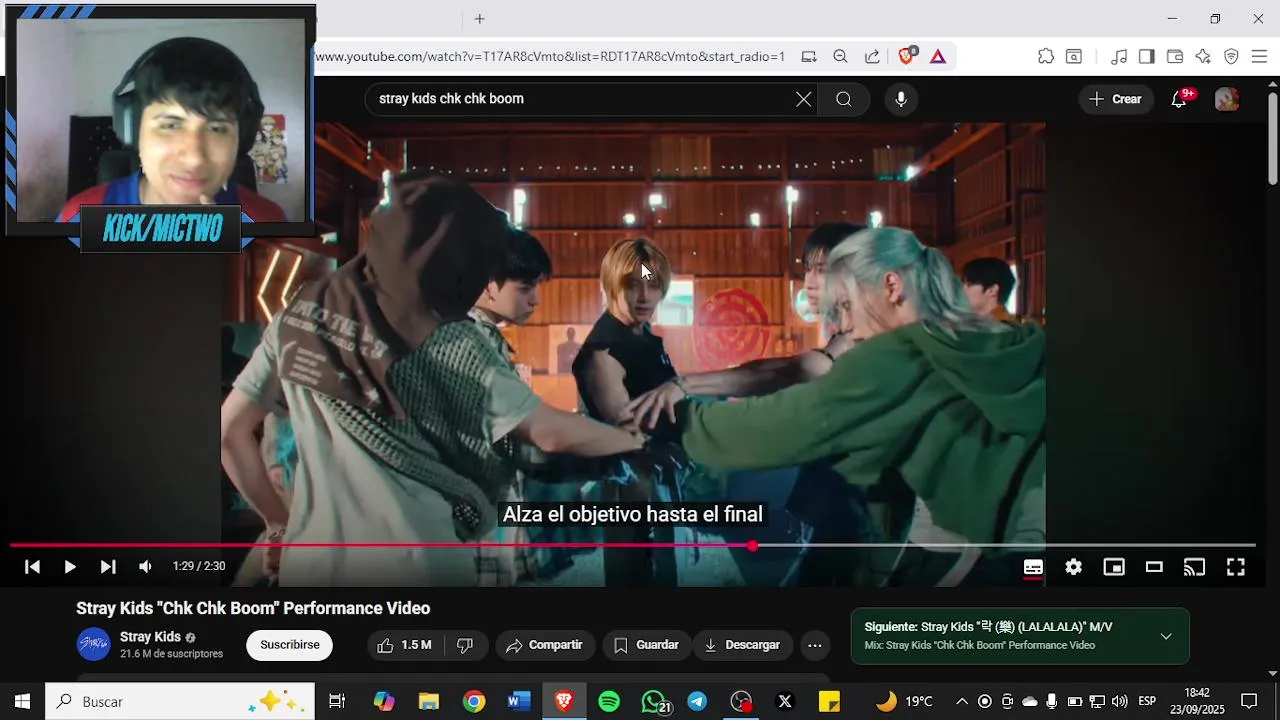Click the Suscribirse button
The width and height of the screenshot is (1280, 720).
290,645
